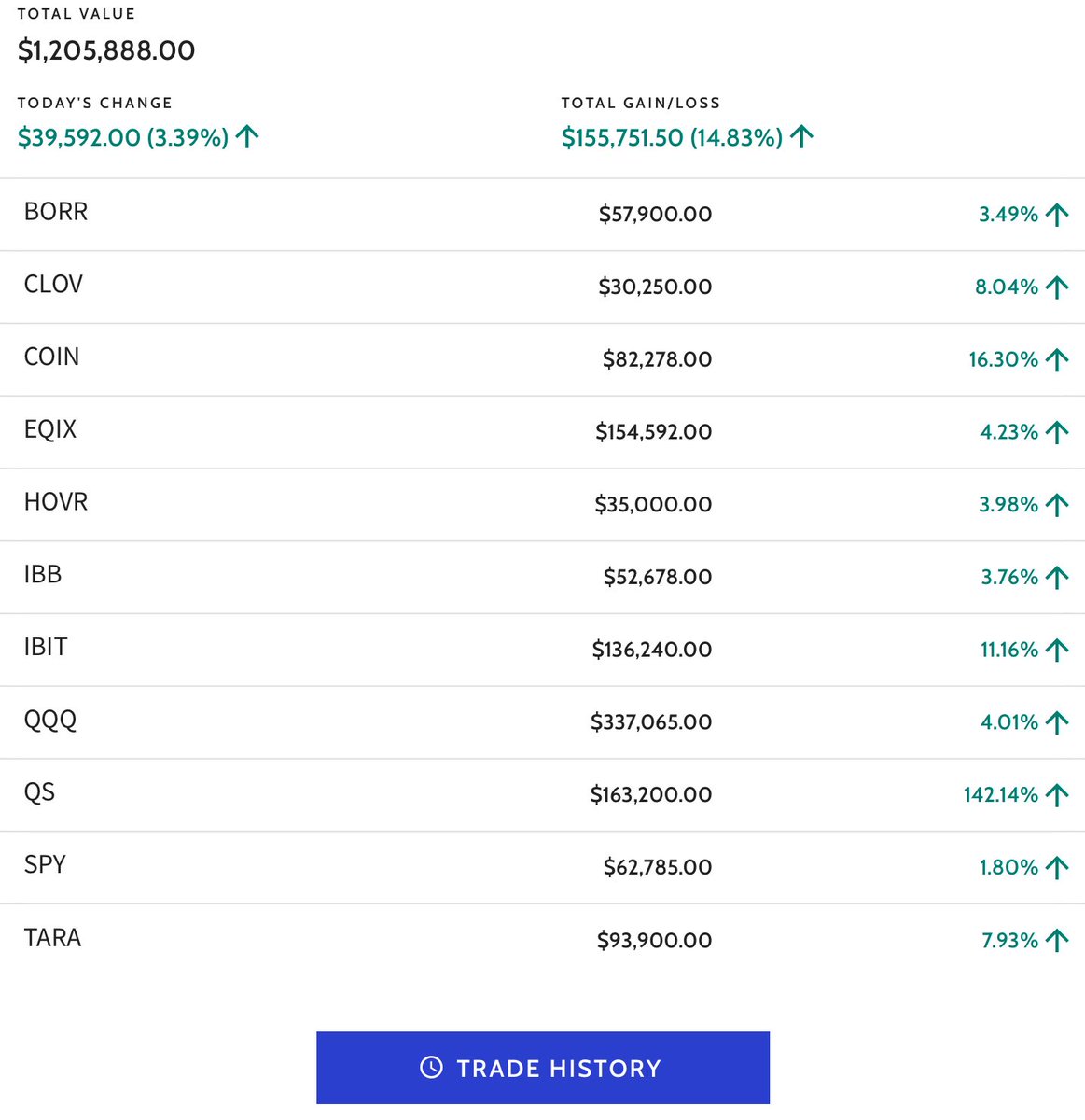Open the Trade History view
This screenshot has height=1120, width=1085.
[543, 1067]
